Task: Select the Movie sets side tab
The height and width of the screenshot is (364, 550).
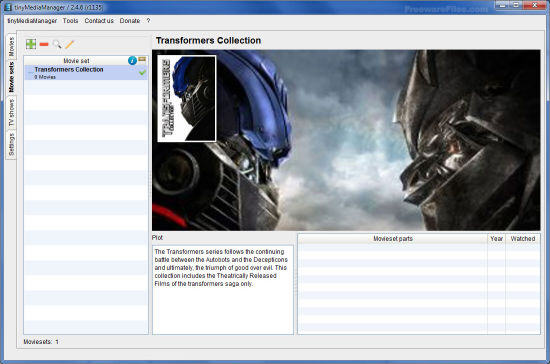Action: [x=11, y=77]
